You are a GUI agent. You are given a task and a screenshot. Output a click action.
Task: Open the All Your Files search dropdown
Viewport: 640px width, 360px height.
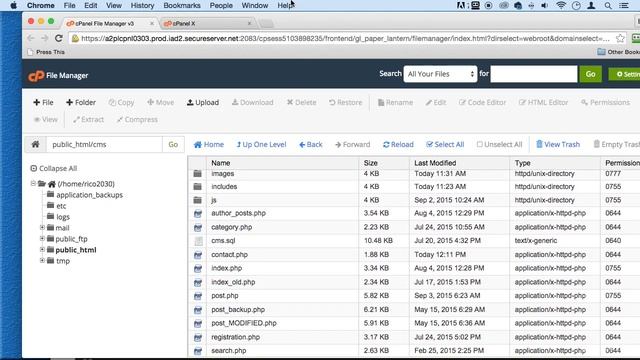(x=440, y=74)
